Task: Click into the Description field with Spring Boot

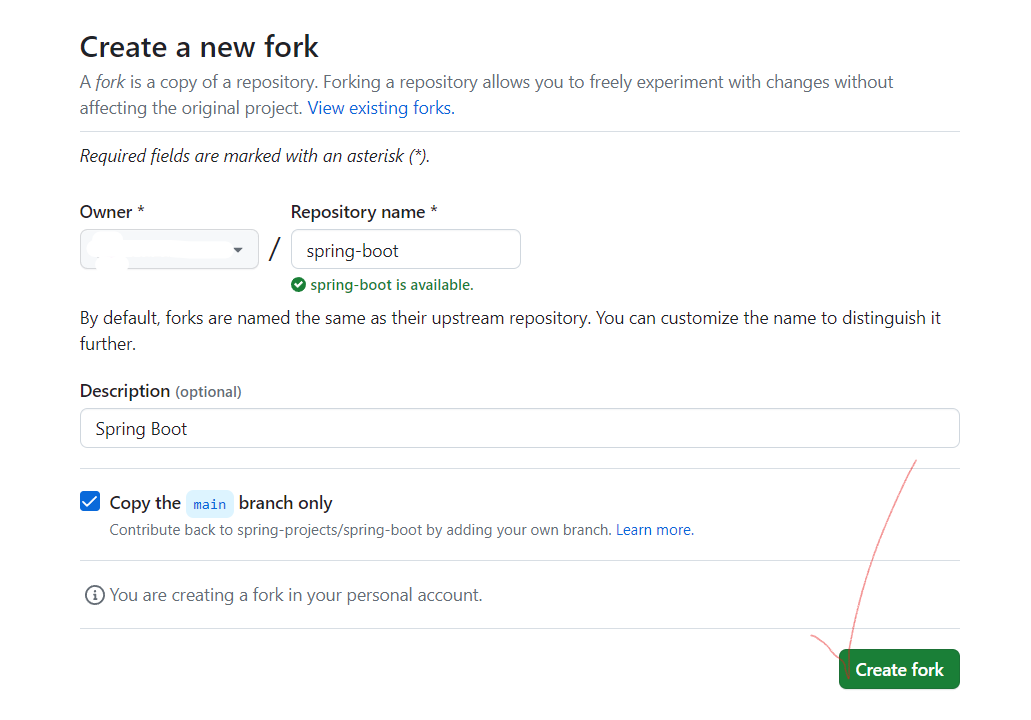Action: click(519, 428)
